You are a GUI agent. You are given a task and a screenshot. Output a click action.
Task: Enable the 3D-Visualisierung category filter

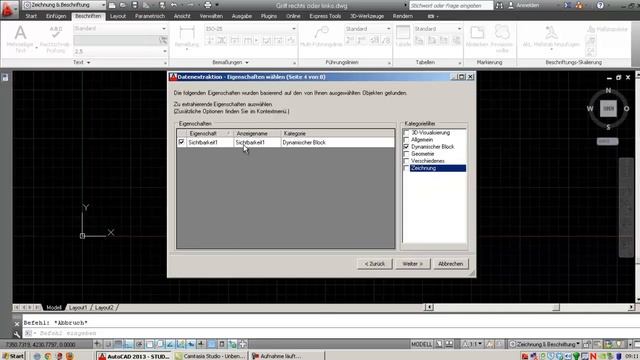tap(406, 133)
